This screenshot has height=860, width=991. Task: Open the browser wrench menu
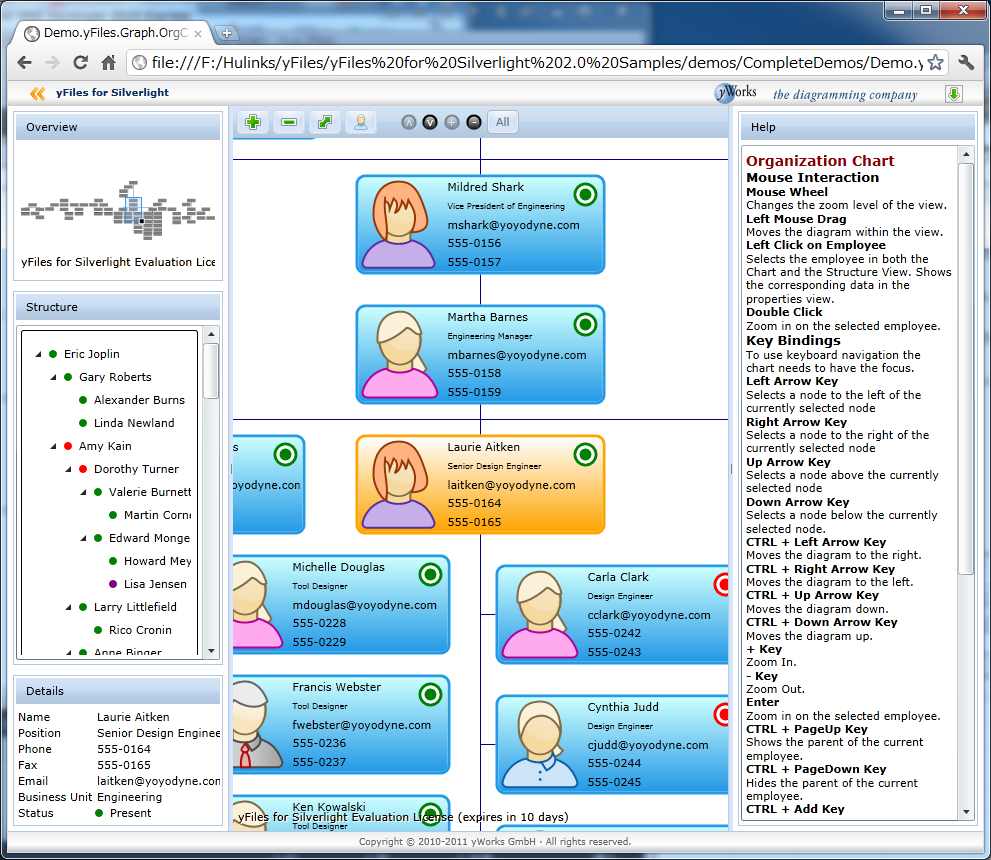966,62
